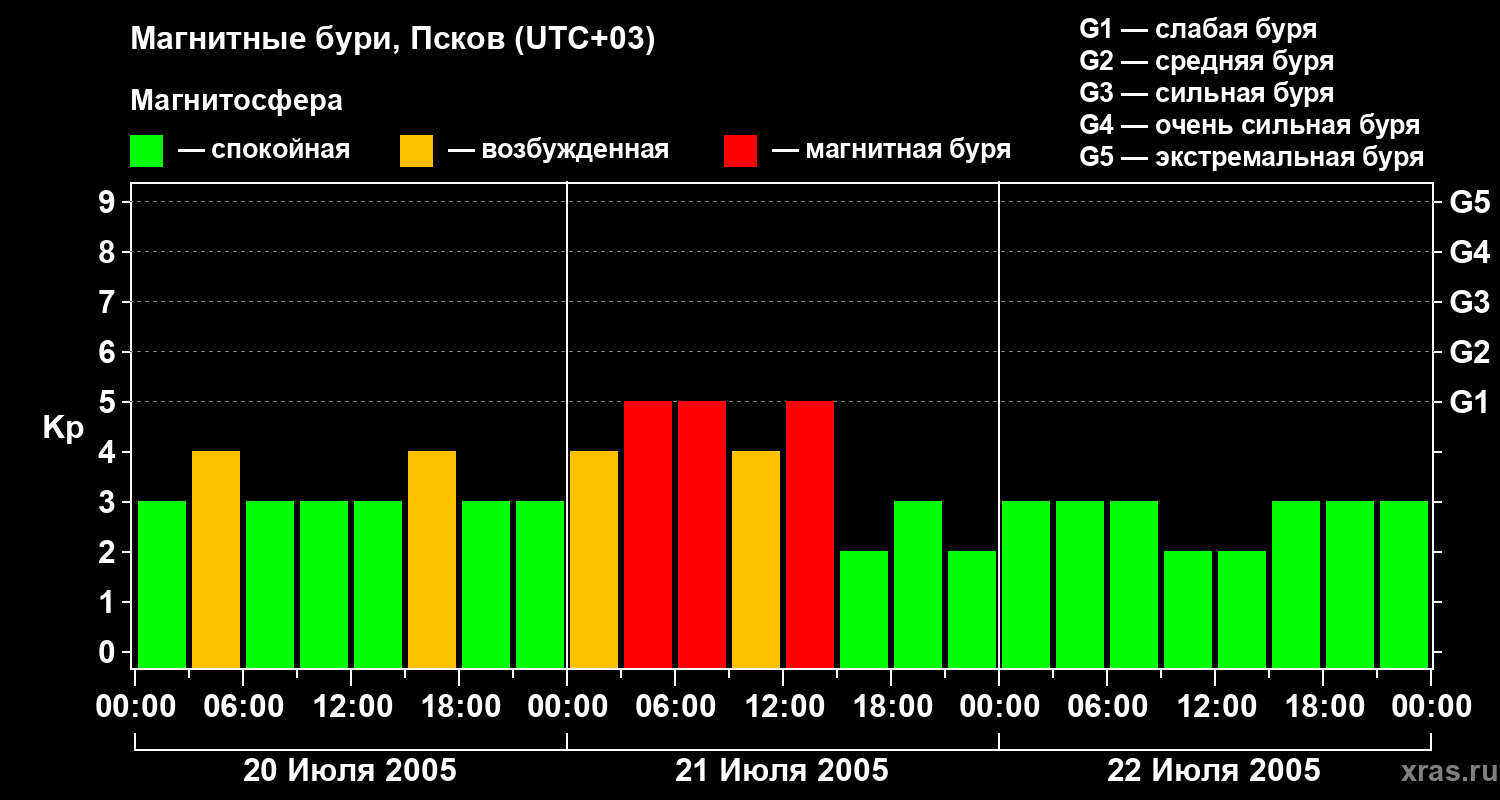
Task: Click the date label 22 Июля 2005
Action: tap(1214, 771)
